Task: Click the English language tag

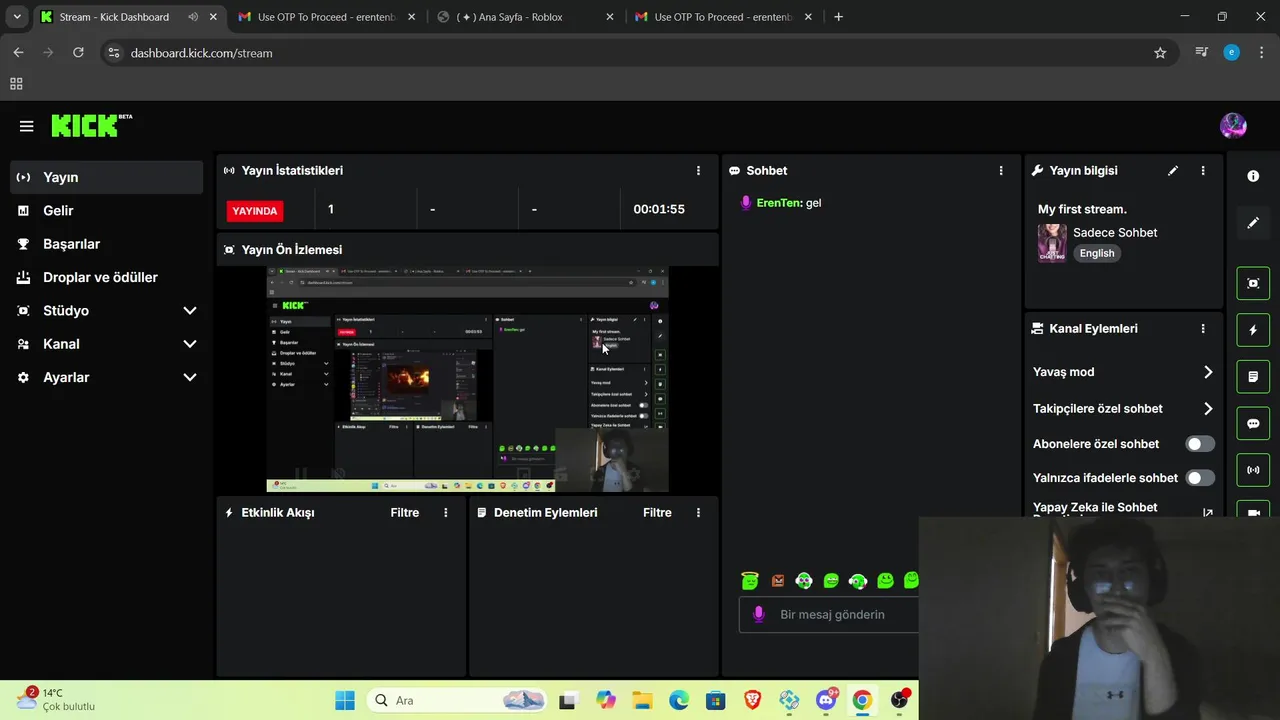Action: point(1097,254)
